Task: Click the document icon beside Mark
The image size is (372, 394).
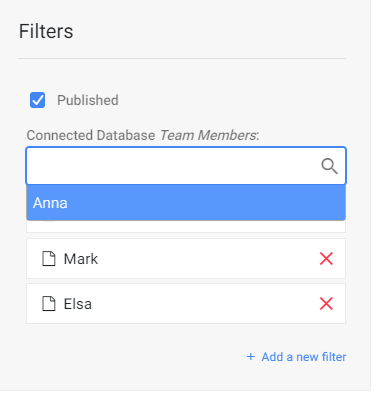Action: click(49, 259)
